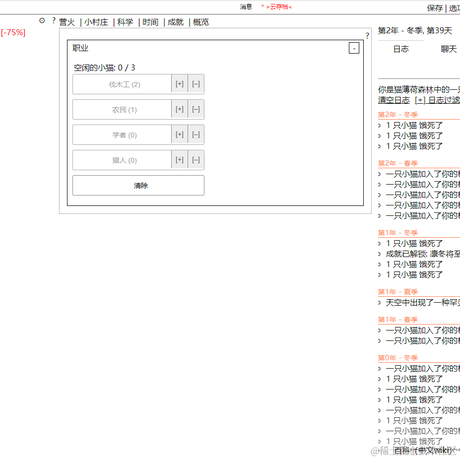The width and height of the screenshot is (460, 460).
Task: Click the 第1年 - 冬季 log heading
Action: (x=398, y=233)
